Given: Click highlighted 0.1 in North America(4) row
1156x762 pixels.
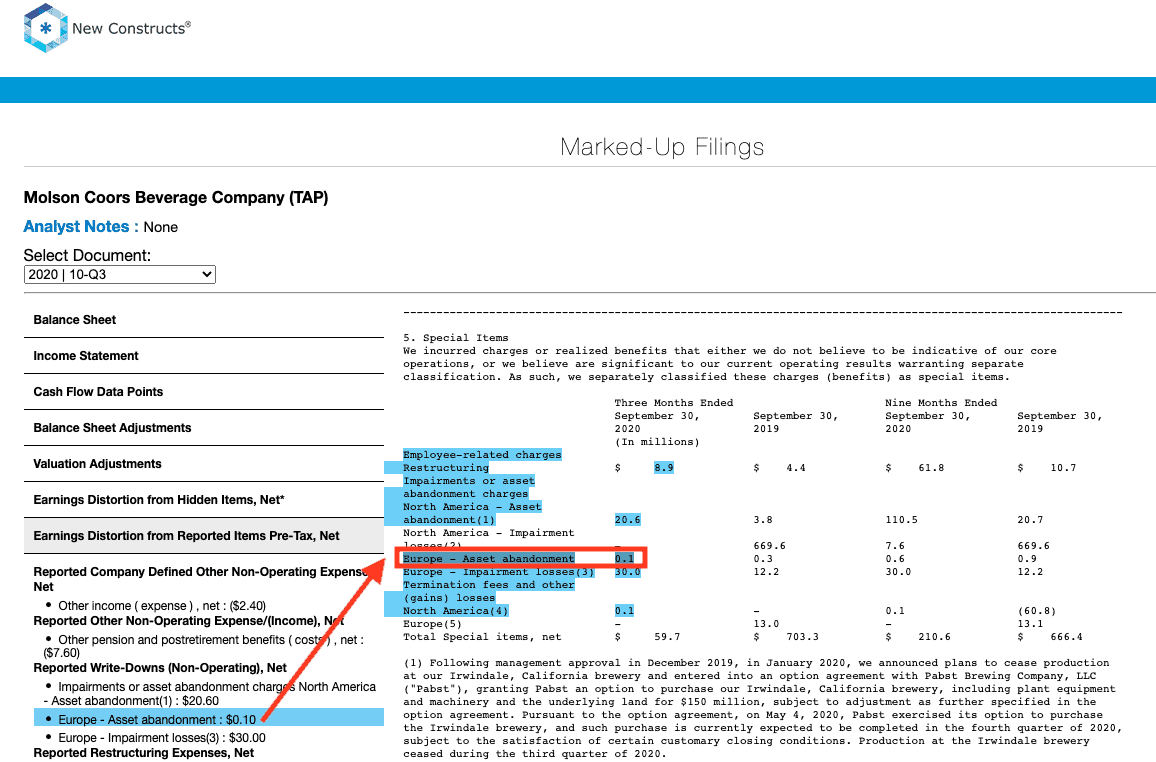Looking at the screenshot, I should (624, 611).
